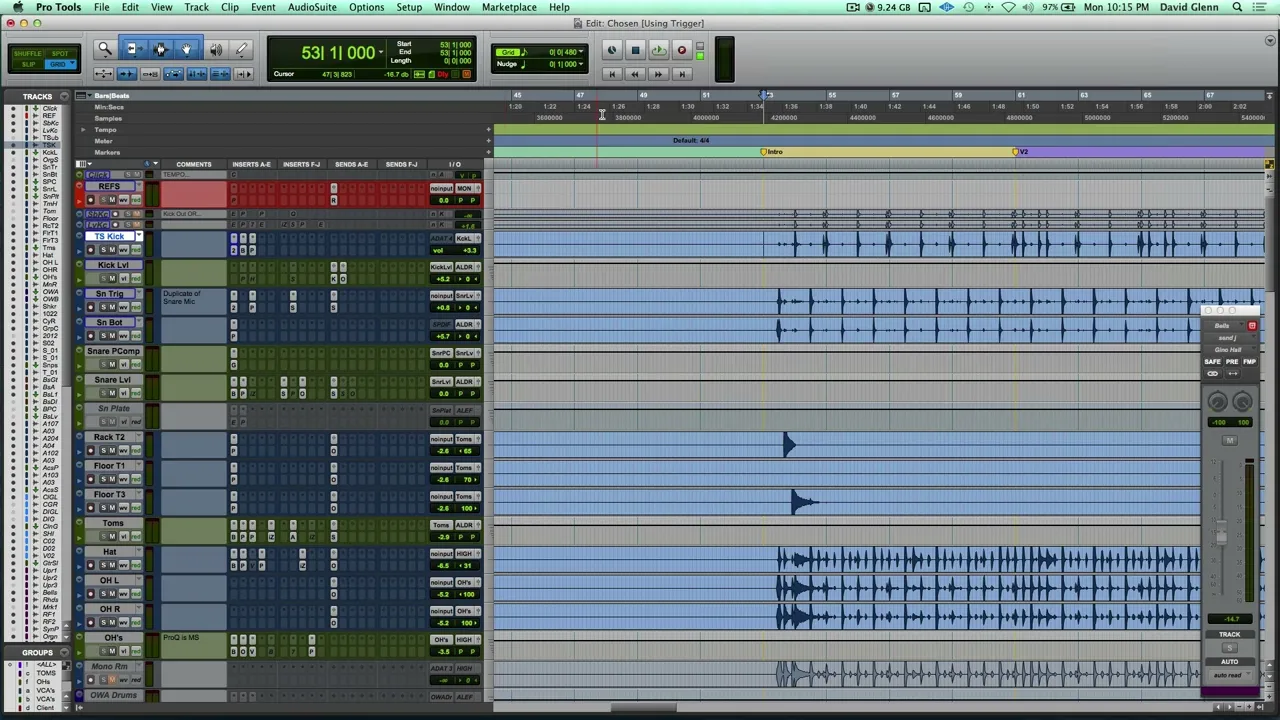Enable Spot edit mode
Image resolution: width=1280 pixels, height=720 pixels.
[60, 53]
